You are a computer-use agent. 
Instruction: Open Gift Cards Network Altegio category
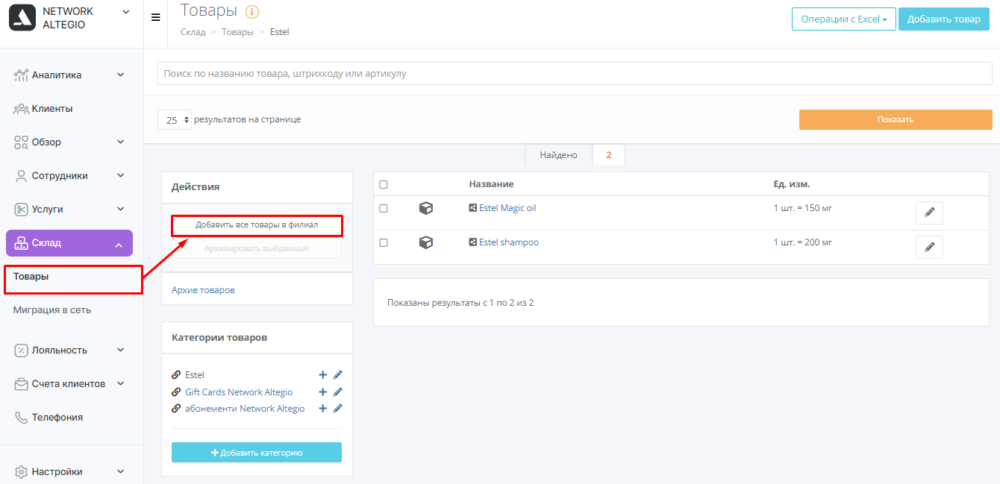[x=239, y=392]
